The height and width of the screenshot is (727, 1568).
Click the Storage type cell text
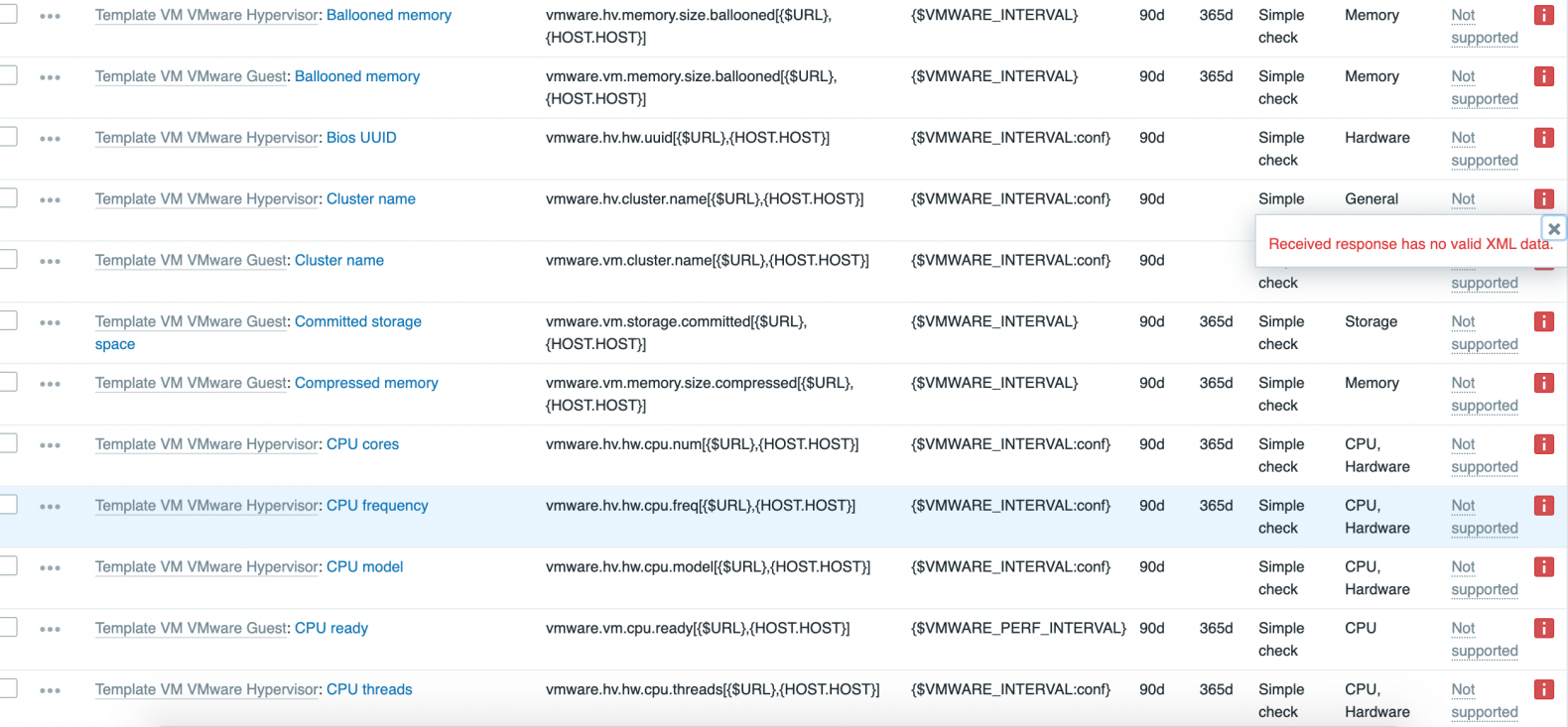[1371, 321]
